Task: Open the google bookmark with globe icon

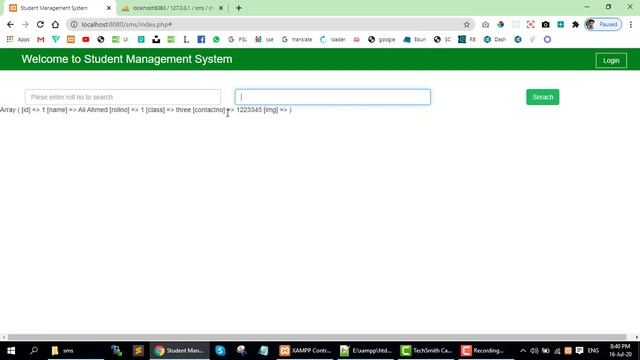Action: coord(382,40)
